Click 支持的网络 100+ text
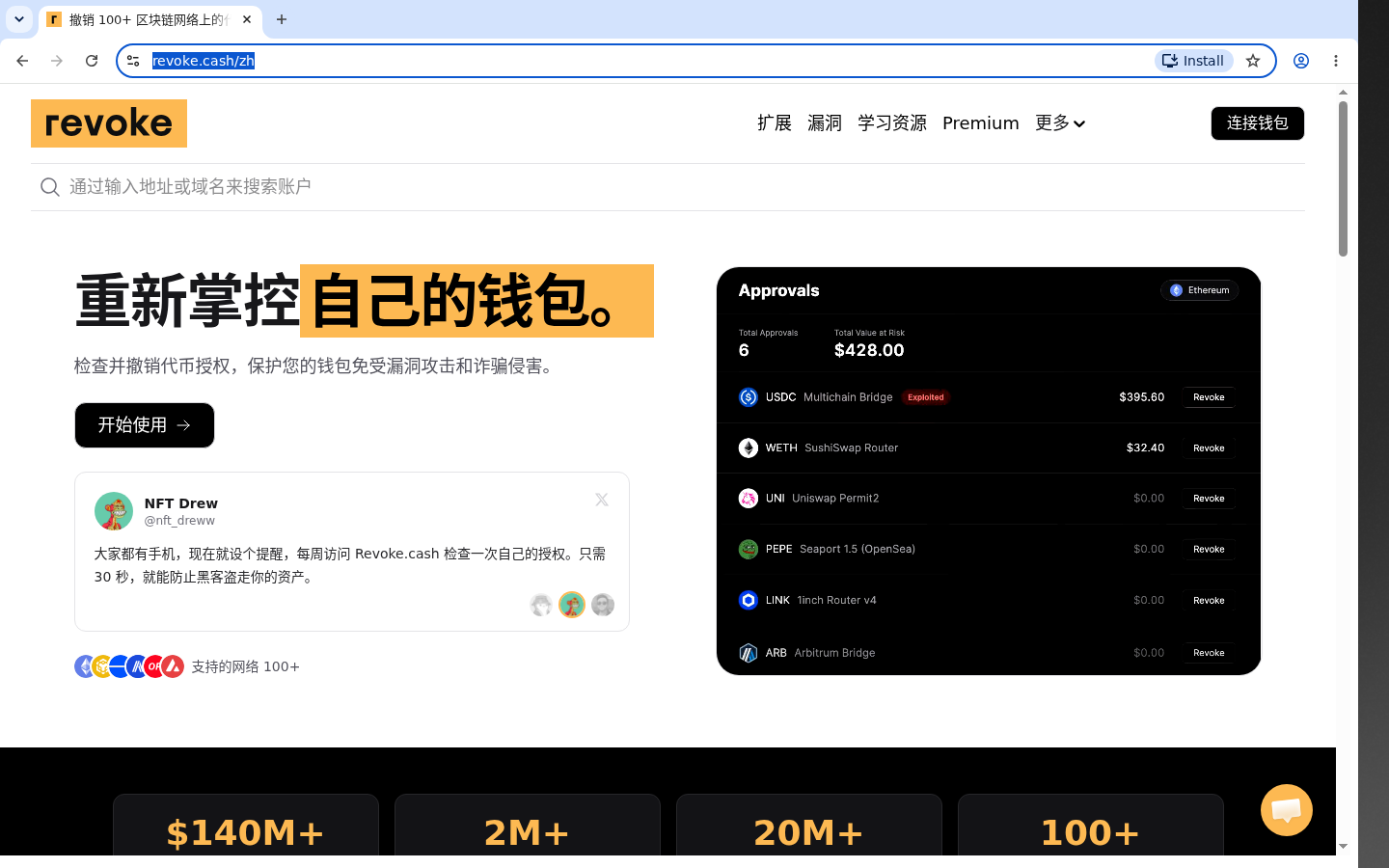The image size is (1389, 868). click(245, 666)
